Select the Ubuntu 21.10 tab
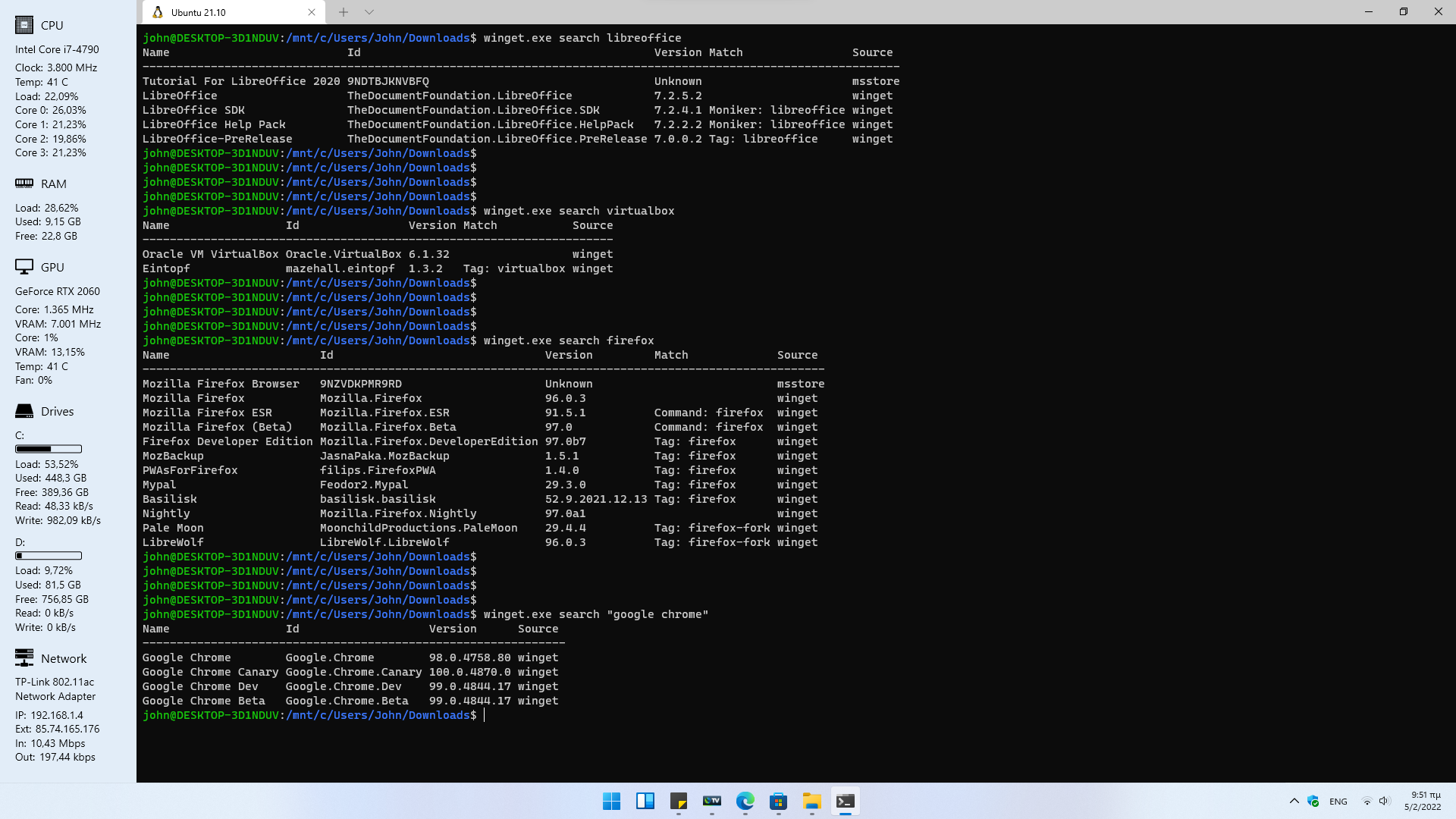 (x=234, y=12)
